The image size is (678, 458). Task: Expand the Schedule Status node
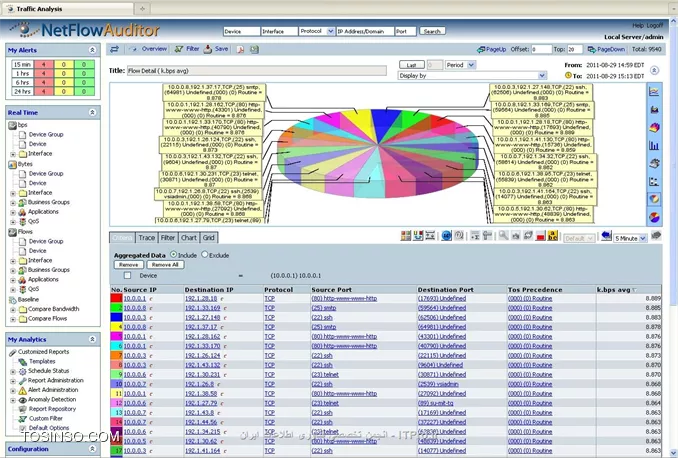click(13, 372)
